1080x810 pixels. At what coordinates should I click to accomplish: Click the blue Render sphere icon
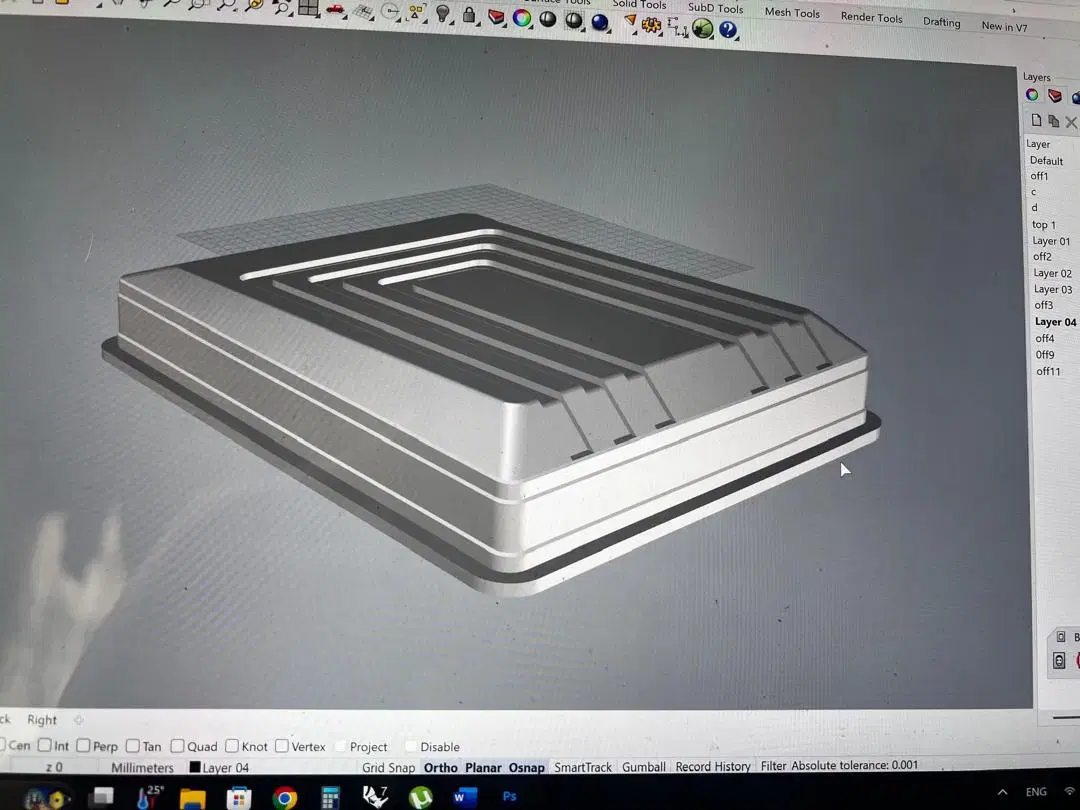pyautogui.click(x=600, y=22)
